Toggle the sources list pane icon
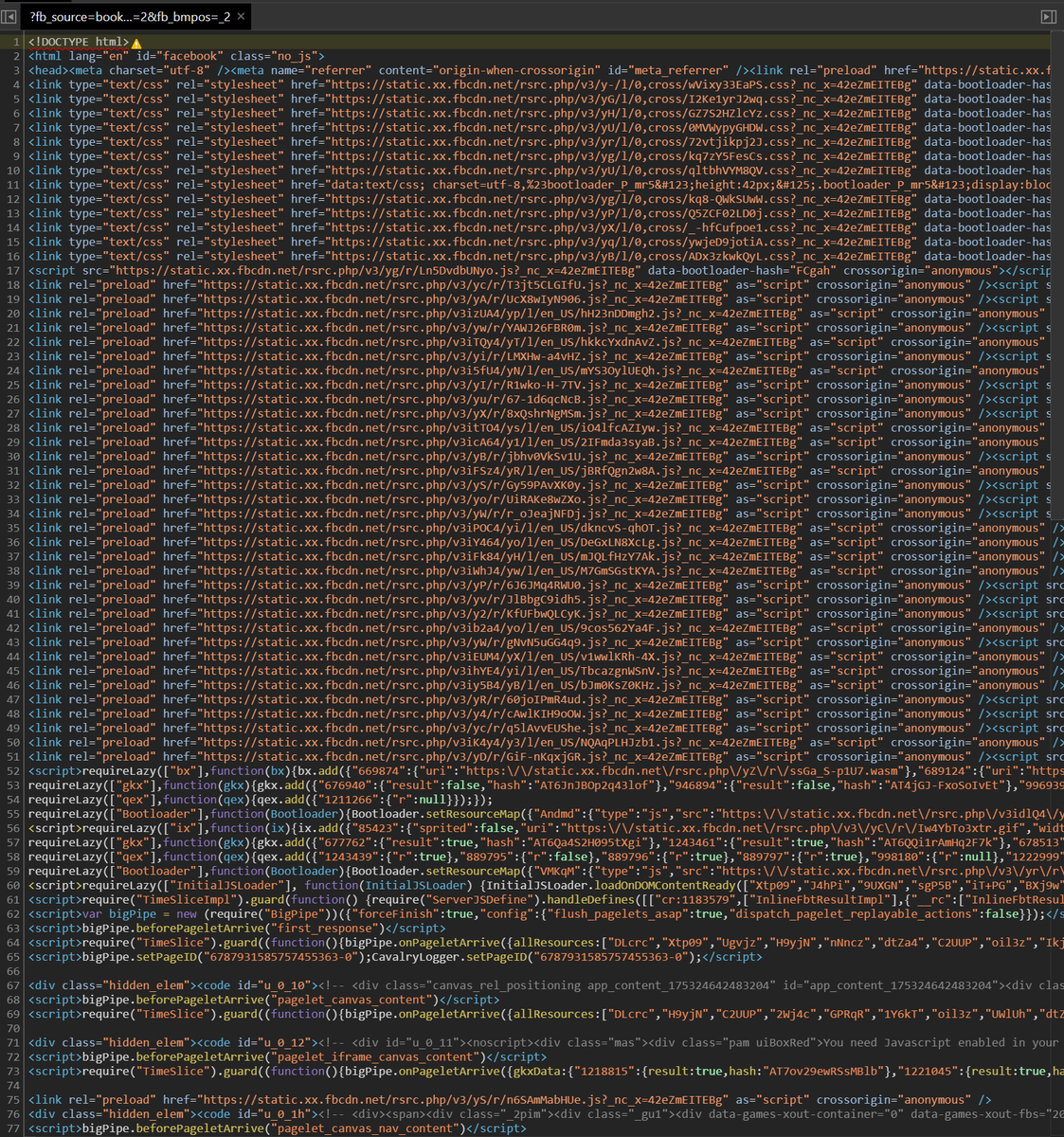The width and height of the screenshot is (1064, 1137). tap(9, 16)
